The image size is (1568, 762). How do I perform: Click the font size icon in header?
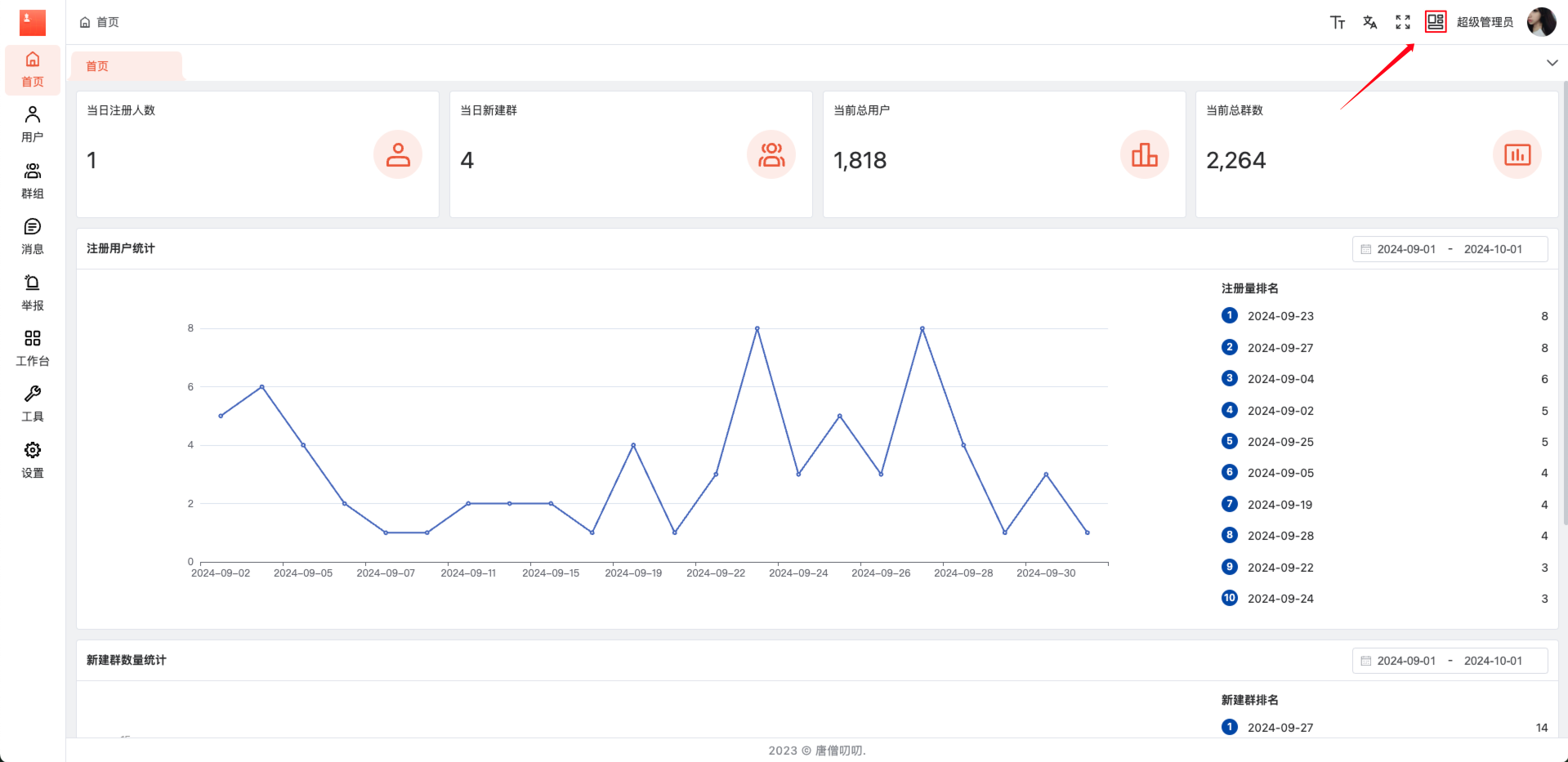coord(1337,22)
